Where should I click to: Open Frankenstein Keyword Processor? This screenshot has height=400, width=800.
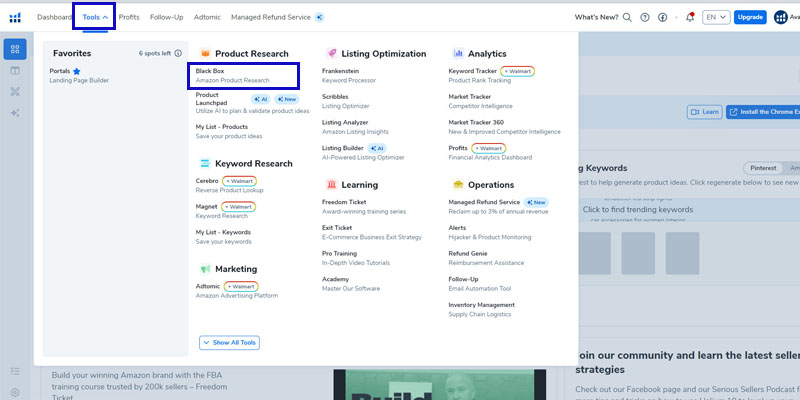coord(349,76)
